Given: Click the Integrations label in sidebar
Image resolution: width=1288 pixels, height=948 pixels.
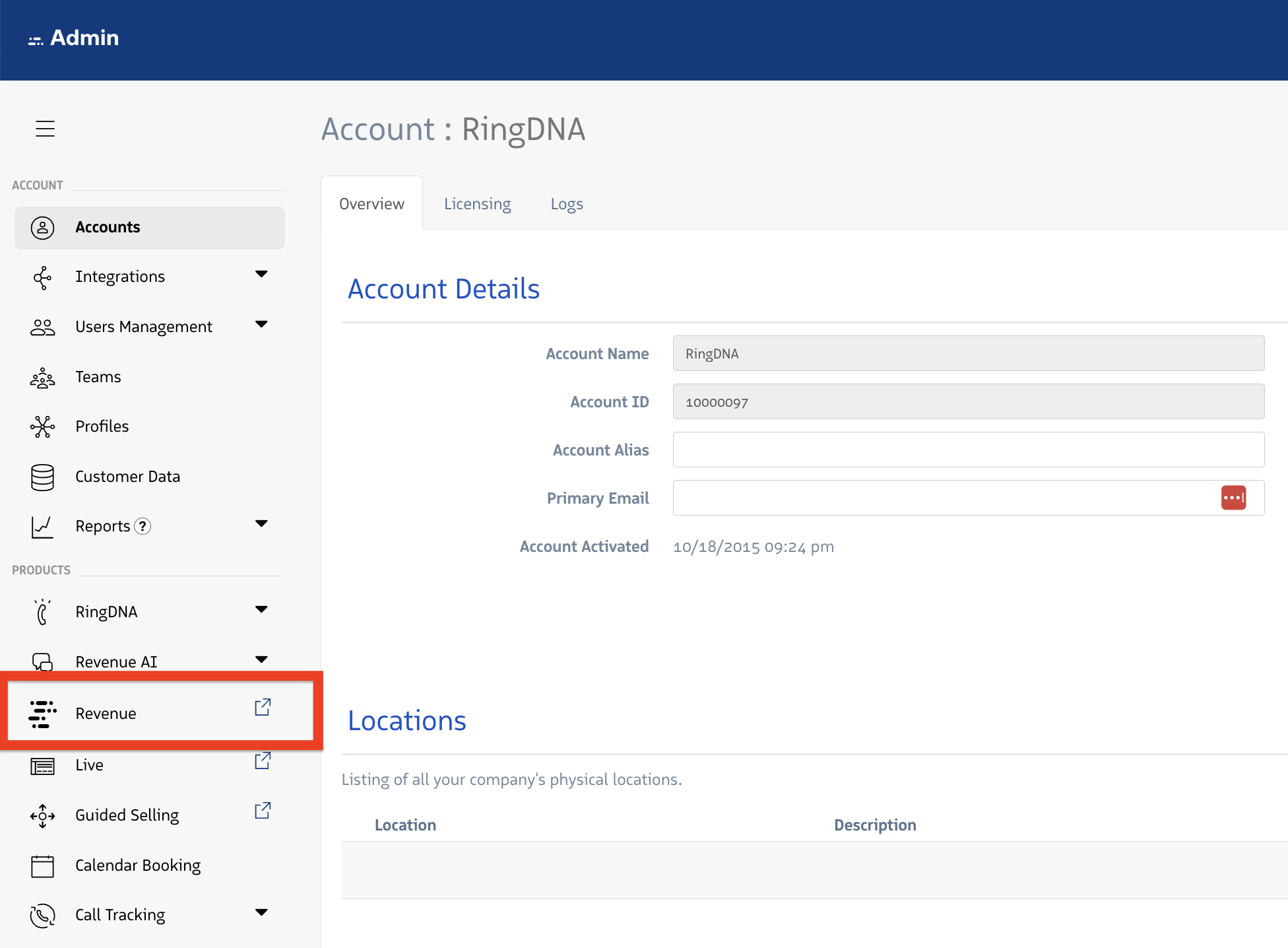Looking at the screenshot, I should (x=120, y=277).
